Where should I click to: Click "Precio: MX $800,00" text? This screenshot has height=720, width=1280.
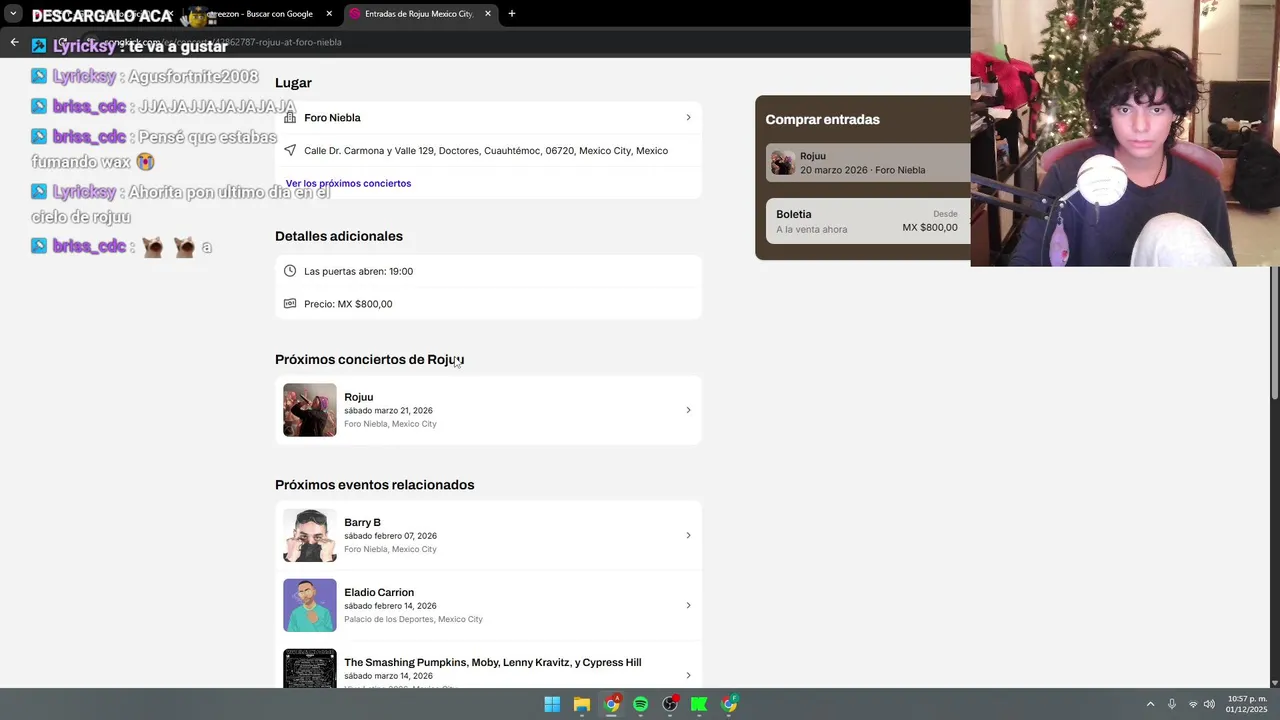(x=348, y=304)
